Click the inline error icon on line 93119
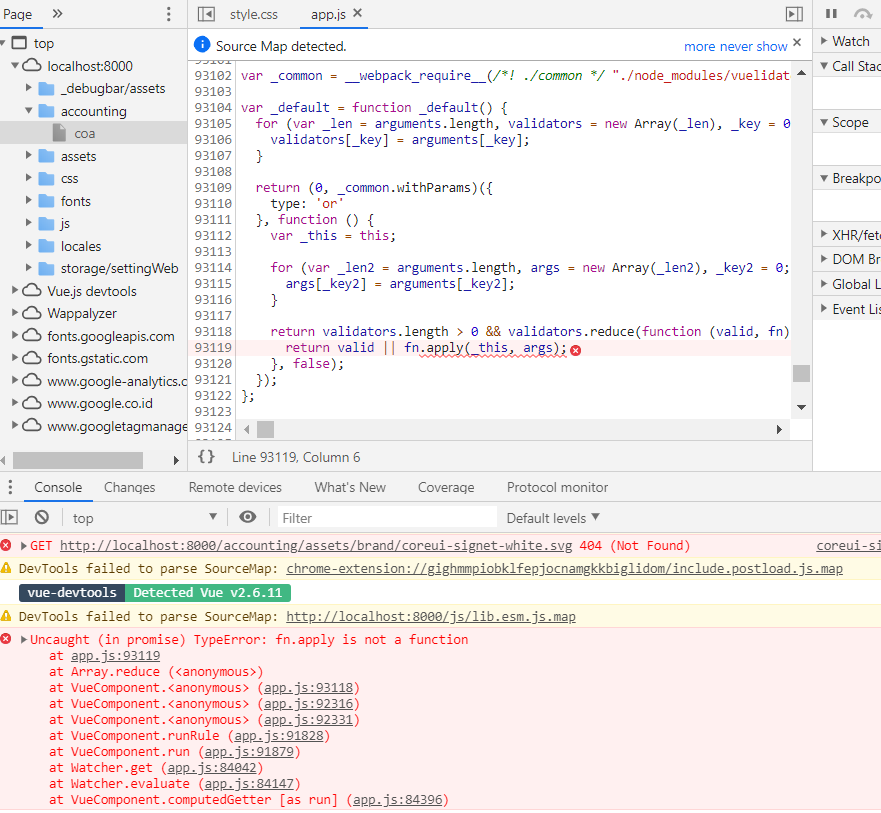 pos(575,350)
